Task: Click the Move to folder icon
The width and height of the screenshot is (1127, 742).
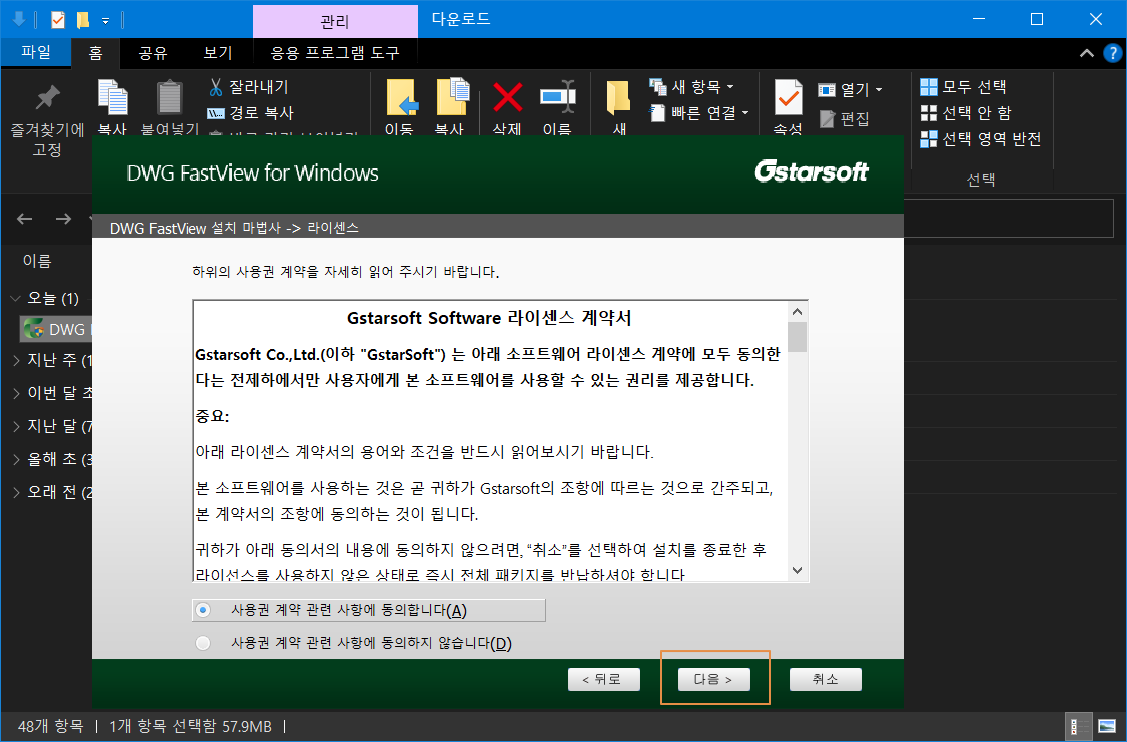Action: click(401, 98)
